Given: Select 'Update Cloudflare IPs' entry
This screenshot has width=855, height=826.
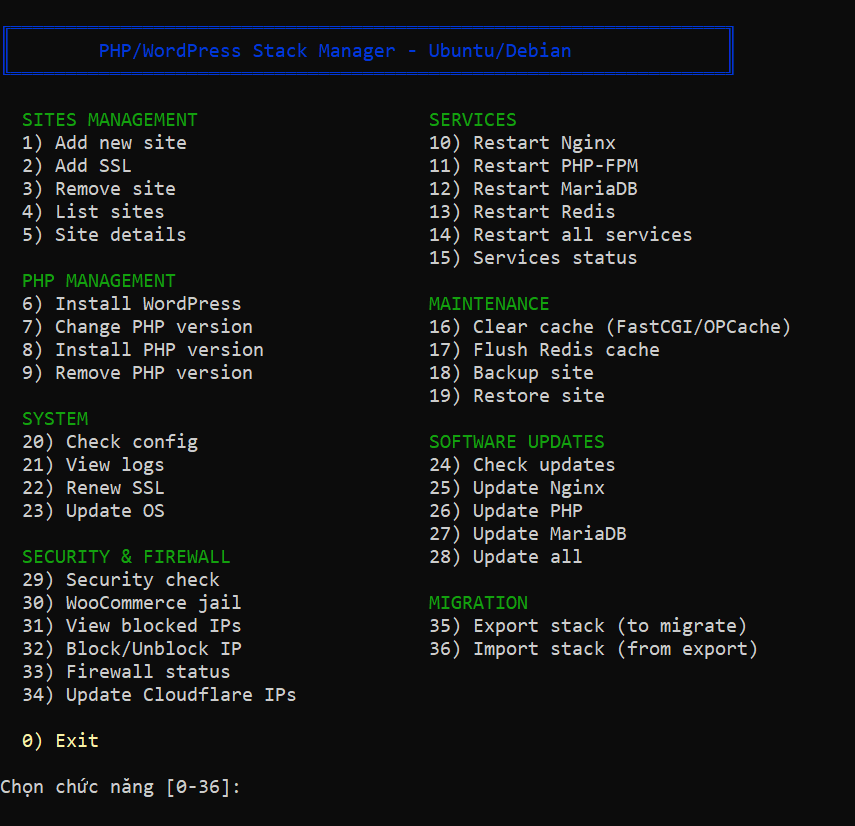Looking at the screenshot, I should click(x=159, y=695).
